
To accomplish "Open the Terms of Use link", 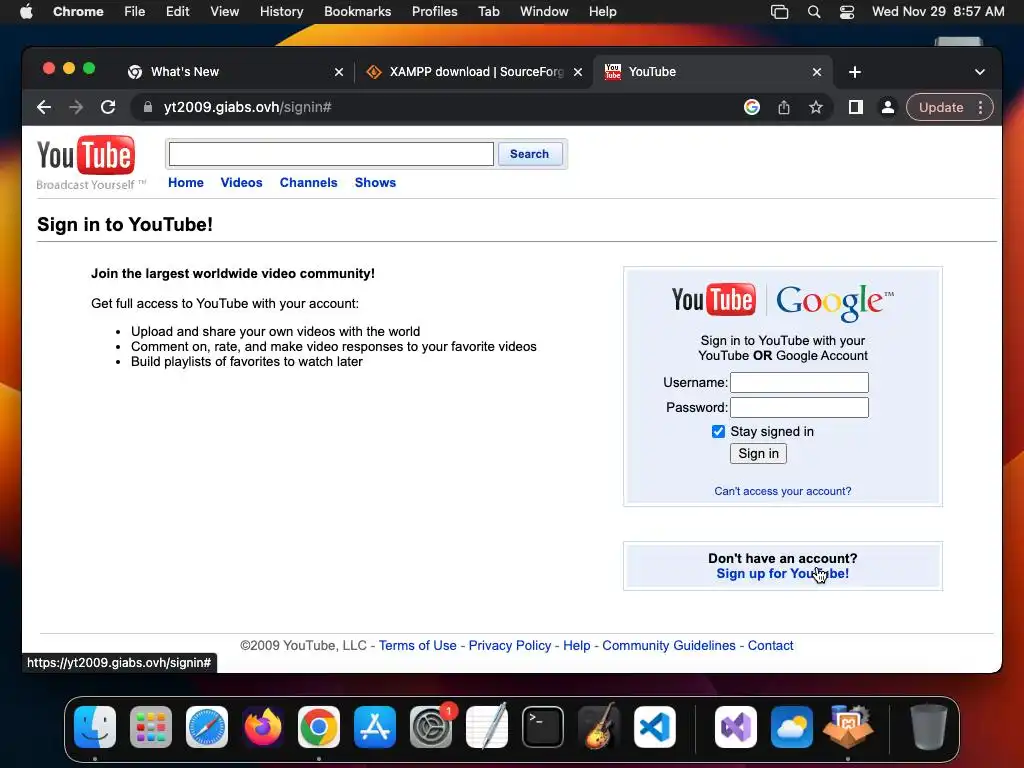I will pos(418,645).
